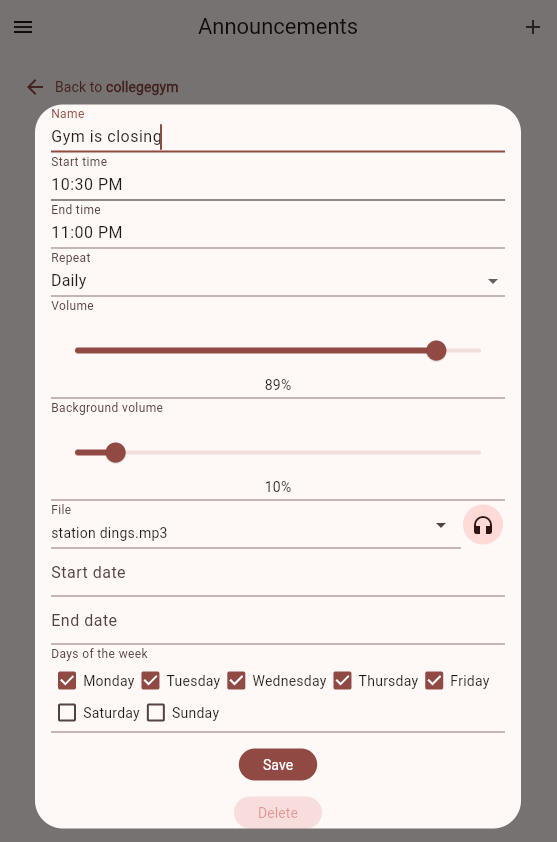
Task: Check the Sunday checkbox
Action: click(x=156, y=713)
